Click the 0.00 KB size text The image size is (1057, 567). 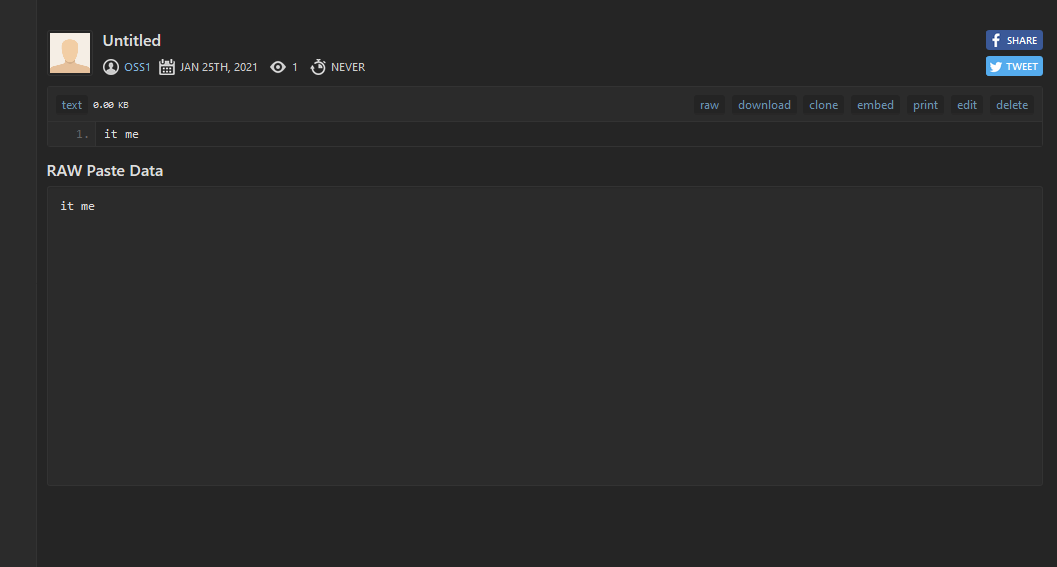pos(111,105)
